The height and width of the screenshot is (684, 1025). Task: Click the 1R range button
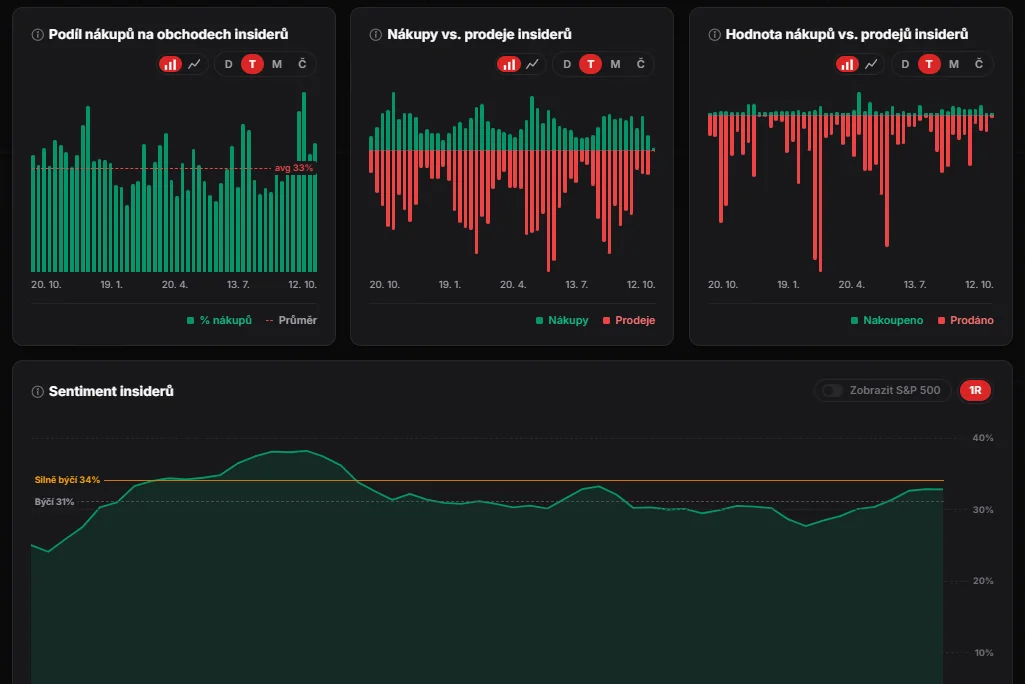[975, 390]
